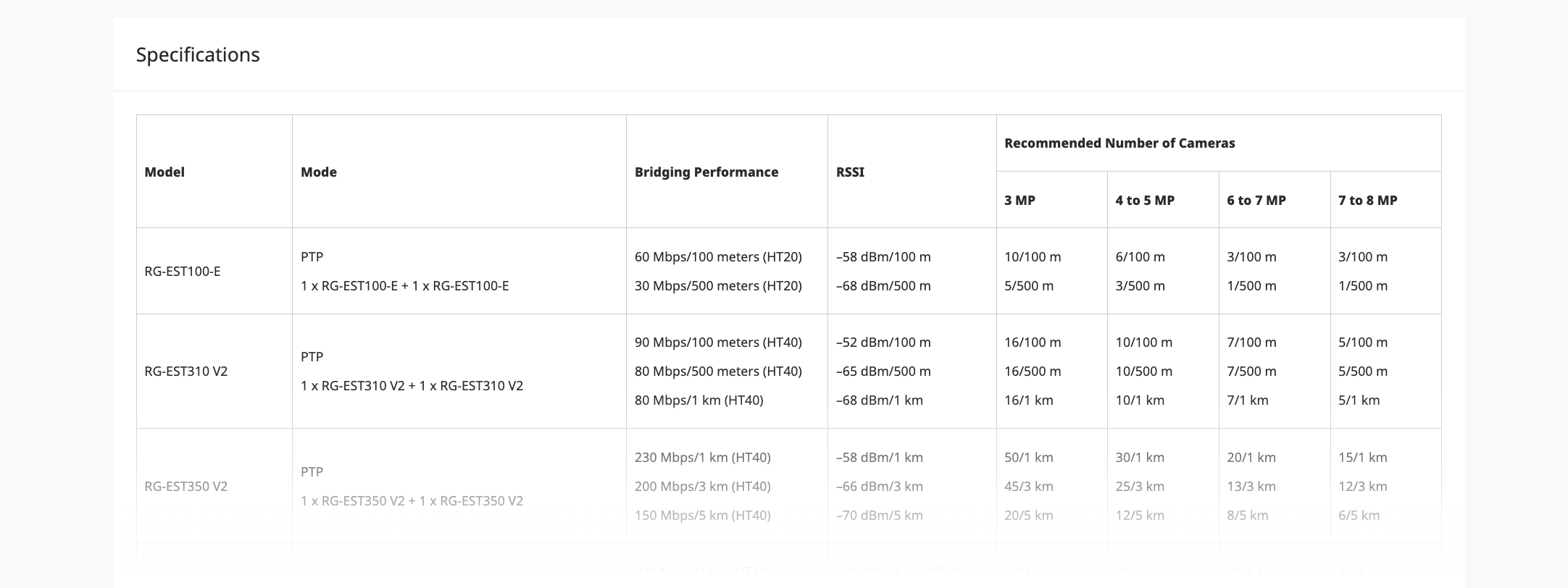Click the 230 Mbps/1 km (HT40) entry
Viewport: 1568px width, 588px height.
coord(703,458)
